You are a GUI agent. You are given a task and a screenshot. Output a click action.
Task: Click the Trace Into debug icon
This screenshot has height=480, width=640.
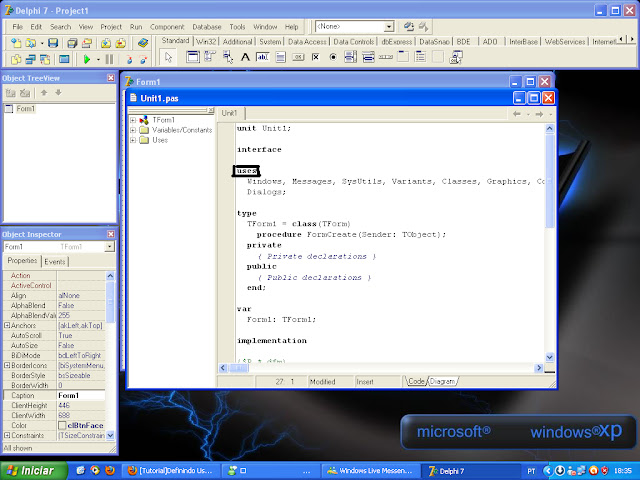(x=129, y=60)
